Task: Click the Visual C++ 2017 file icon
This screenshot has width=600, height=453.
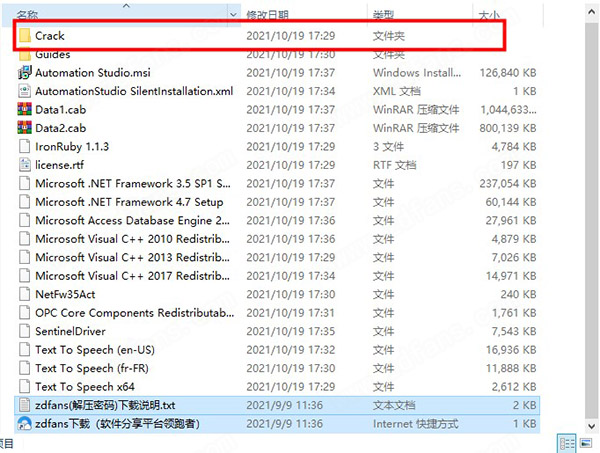Action: (x=25, y=276)
